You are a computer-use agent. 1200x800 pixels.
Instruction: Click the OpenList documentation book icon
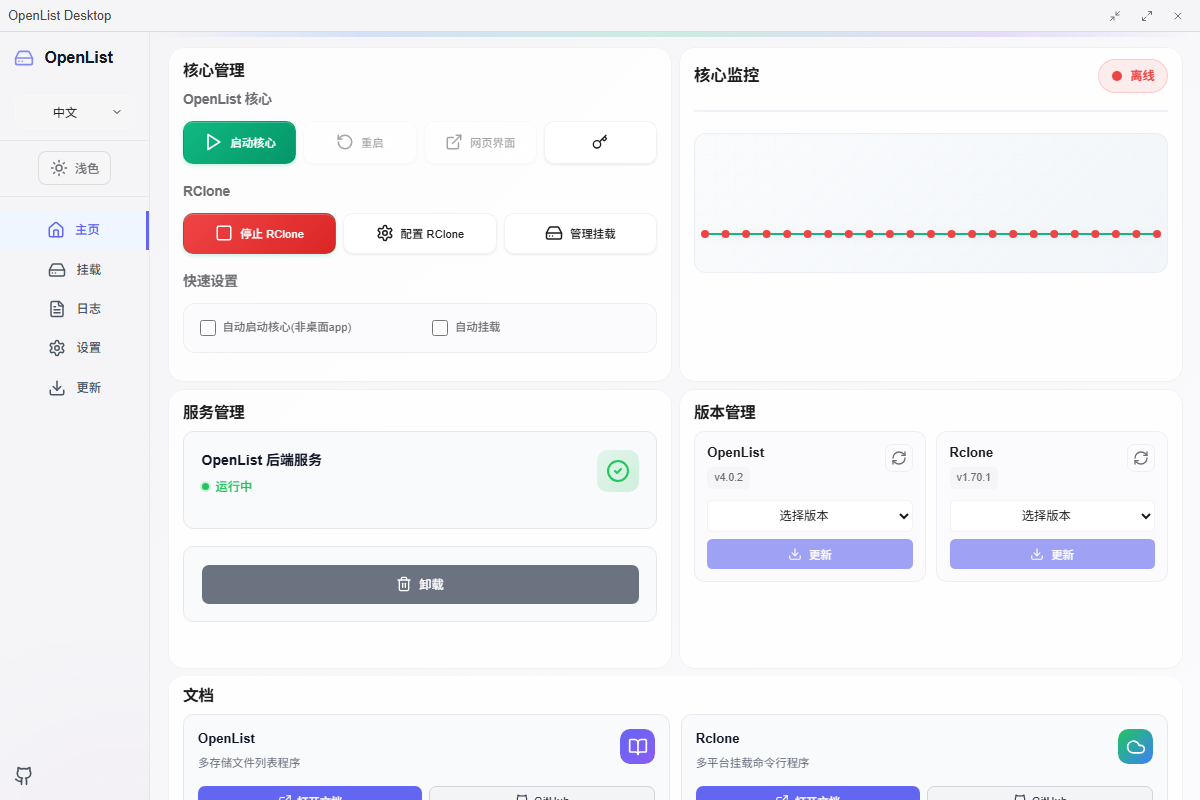637,746
